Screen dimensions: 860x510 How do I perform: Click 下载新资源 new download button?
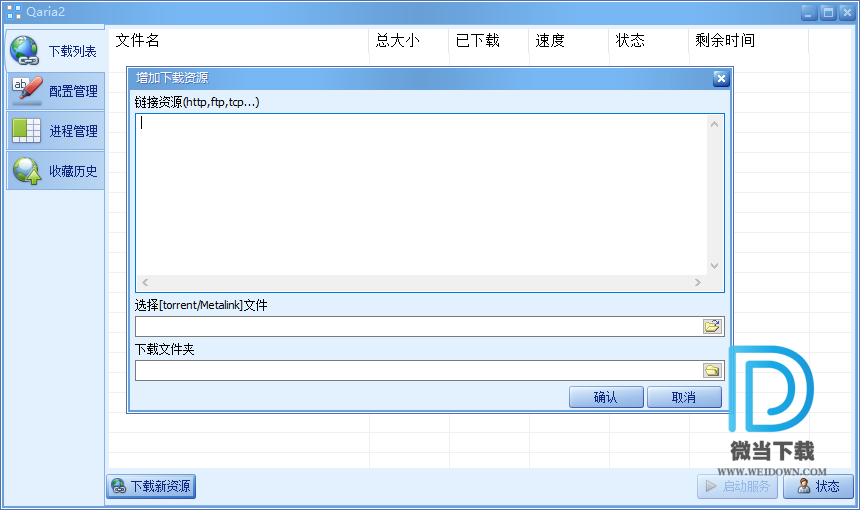[151, 487]
